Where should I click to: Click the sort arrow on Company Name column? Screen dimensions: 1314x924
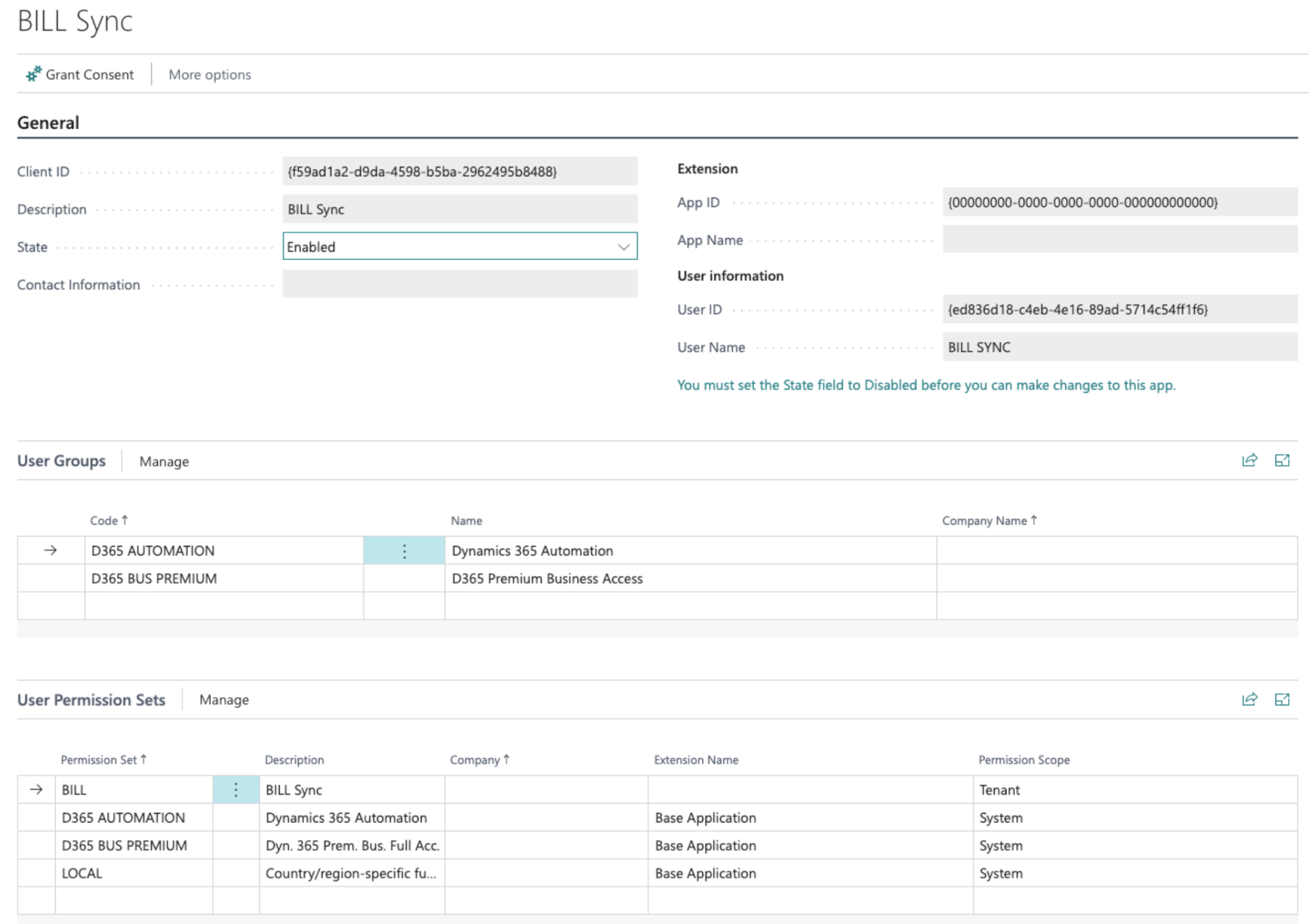click(1034, 519)
